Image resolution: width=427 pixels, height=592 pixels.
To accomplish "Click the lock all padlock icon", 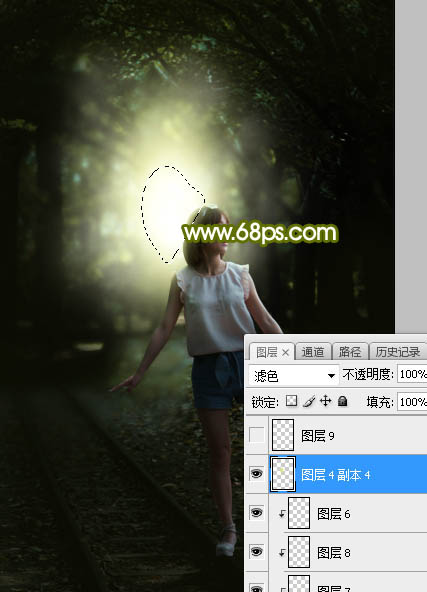I will point(342,401).
